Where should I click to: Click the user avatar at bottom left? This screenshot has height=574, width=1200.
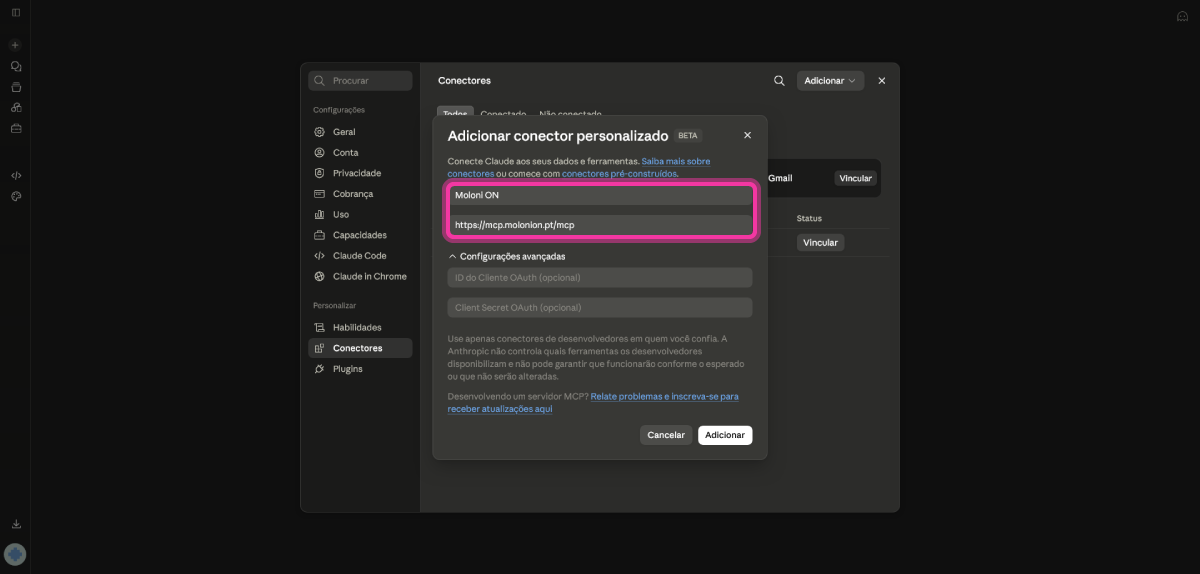15,554
